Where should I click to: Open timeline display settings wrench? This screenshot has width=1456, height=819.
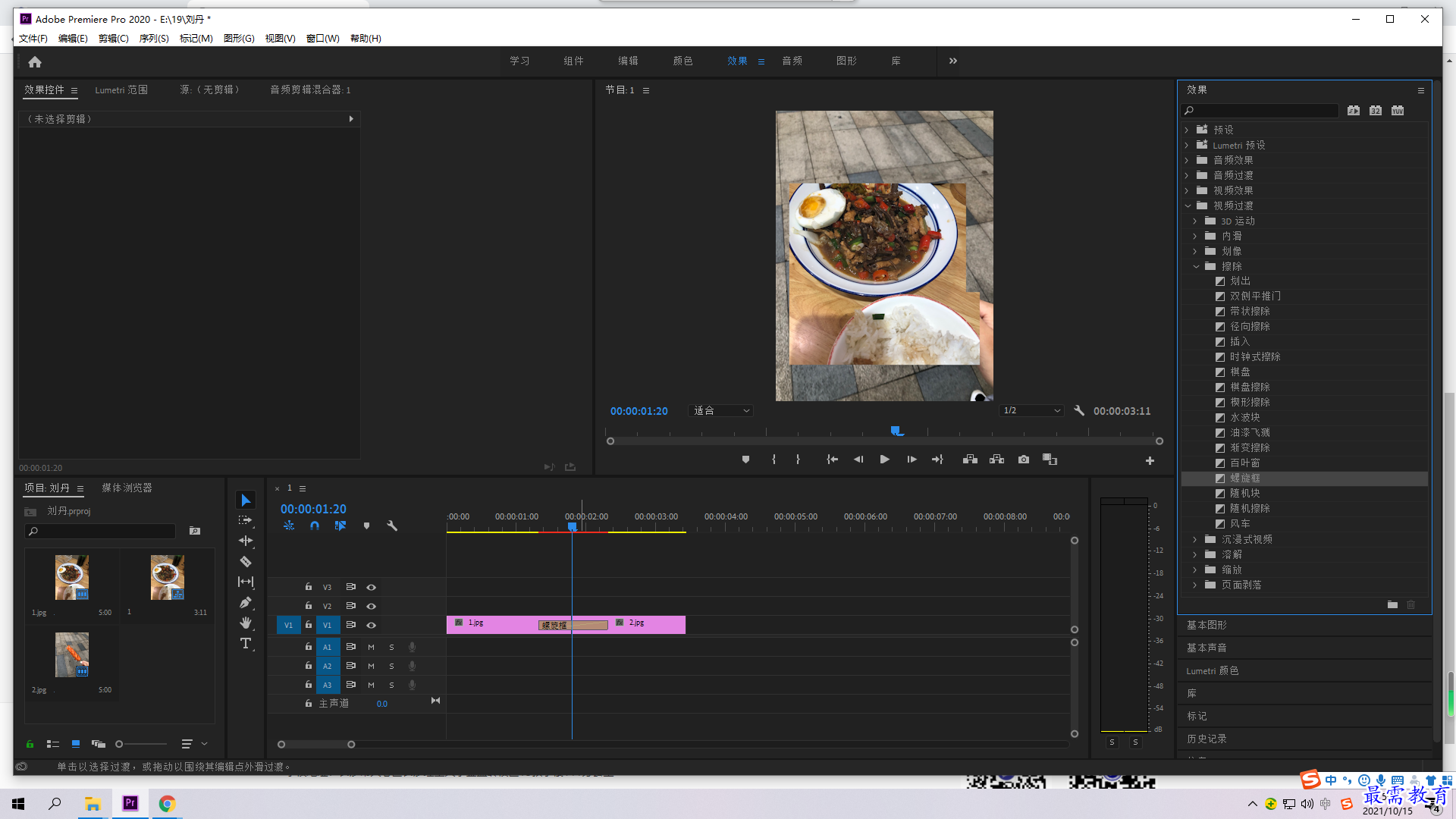pos(392,526)
